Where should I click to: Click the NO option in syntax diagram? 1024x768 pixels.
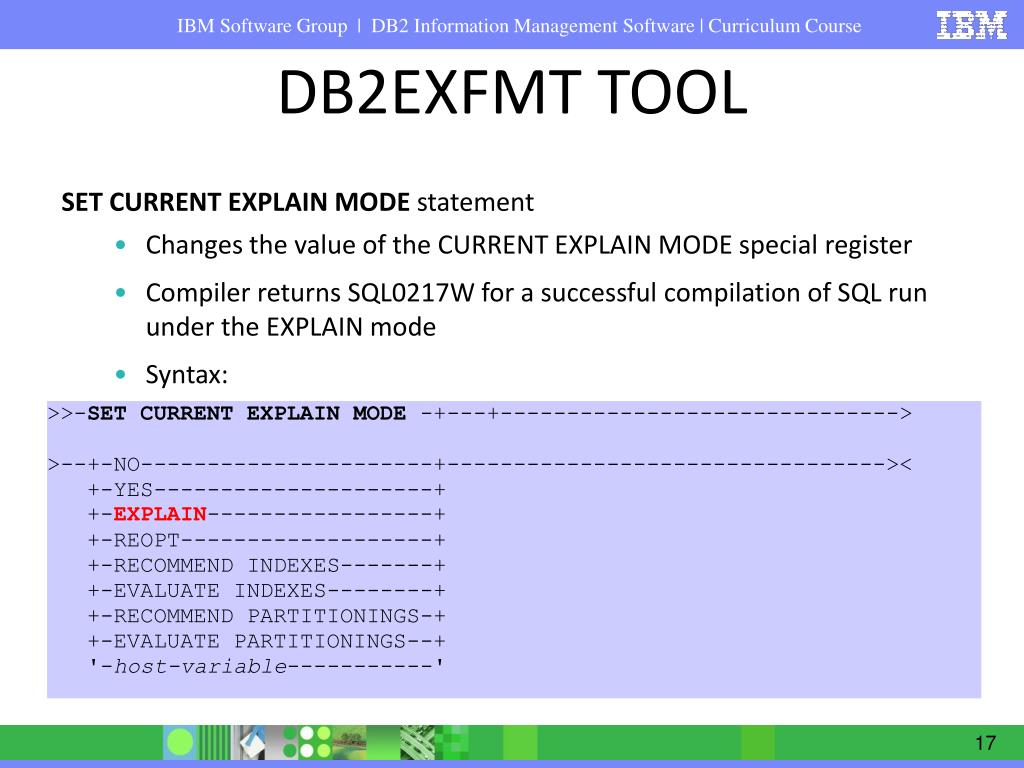(126, 464)
